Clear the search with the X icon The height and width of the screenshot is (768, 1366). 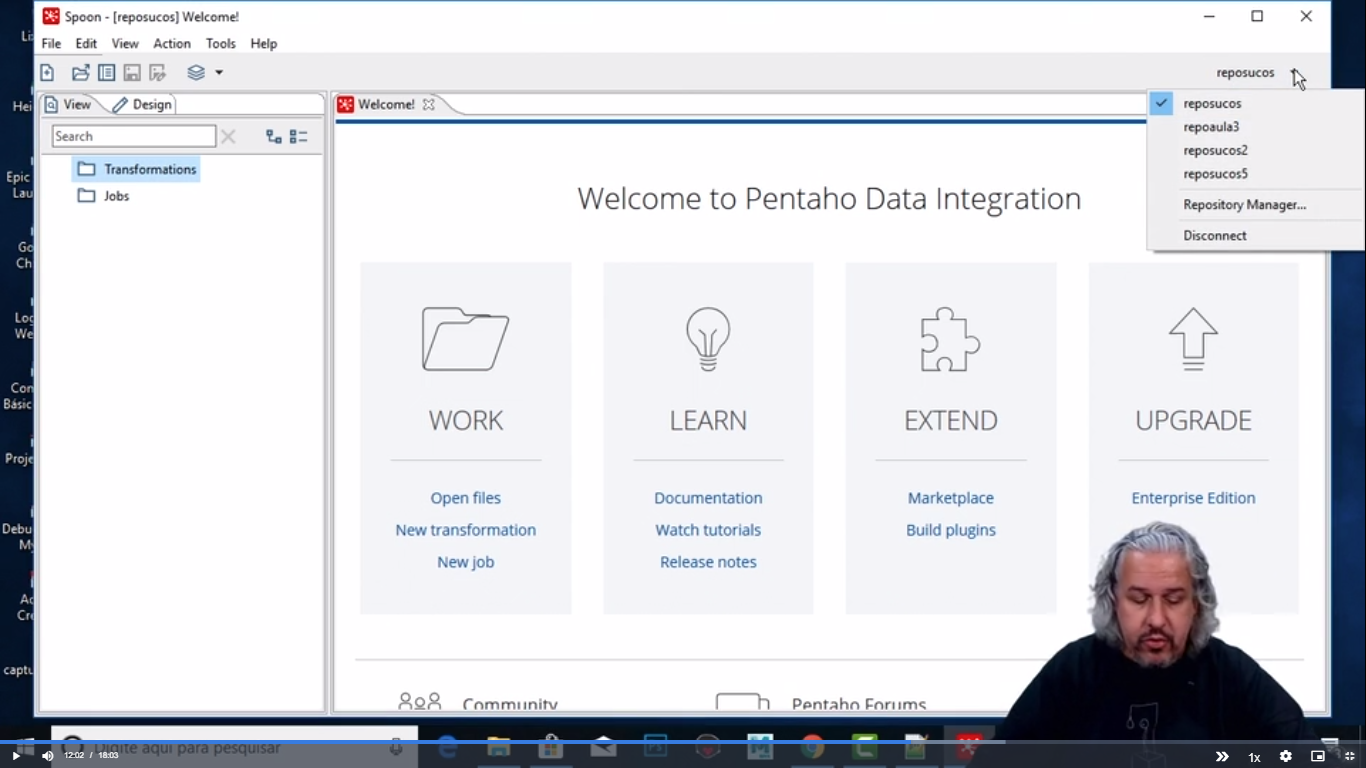tap(228, 137)
